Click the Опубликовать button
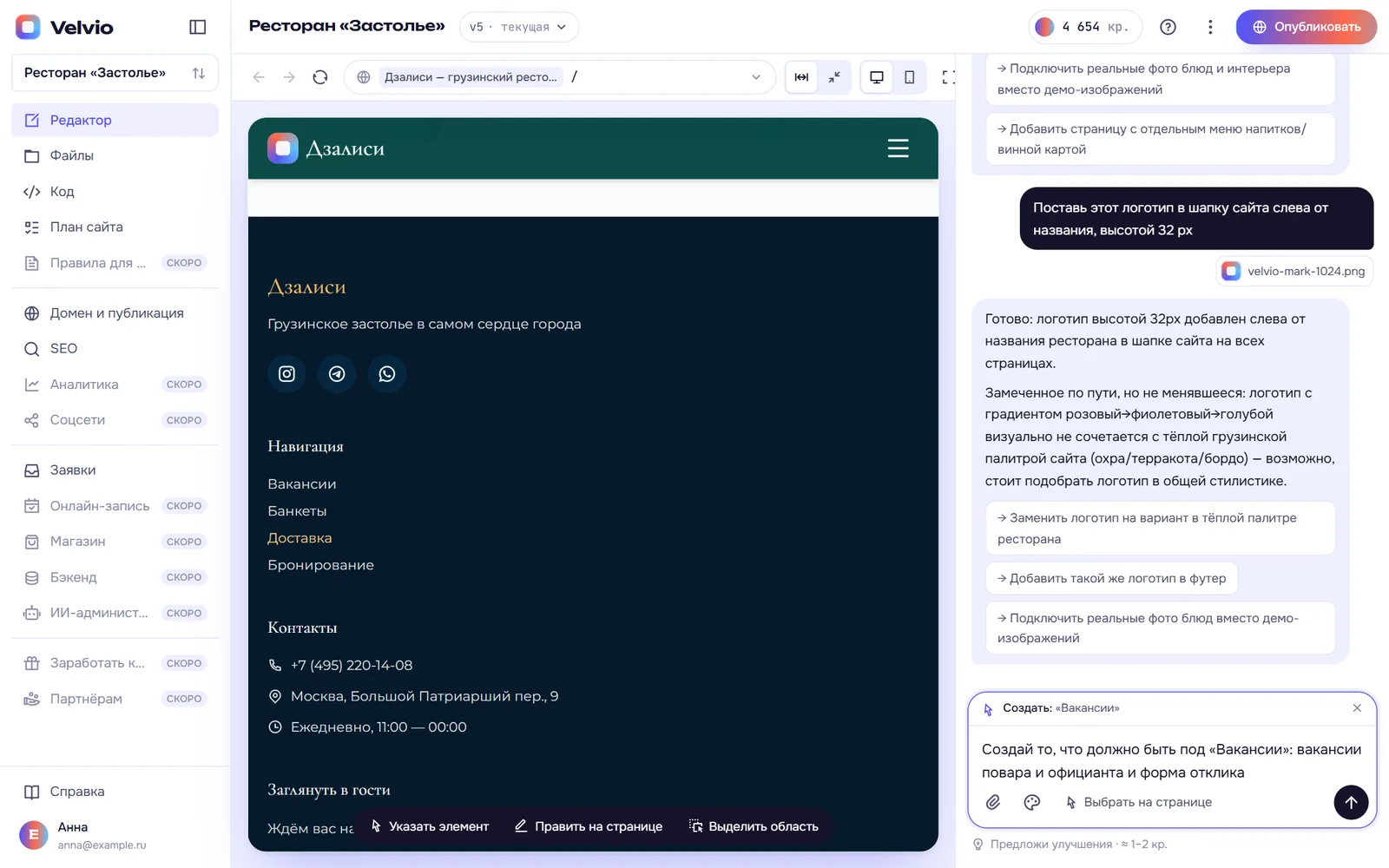Screen dimensions: 1389x868 click(x=1306, y=27)
